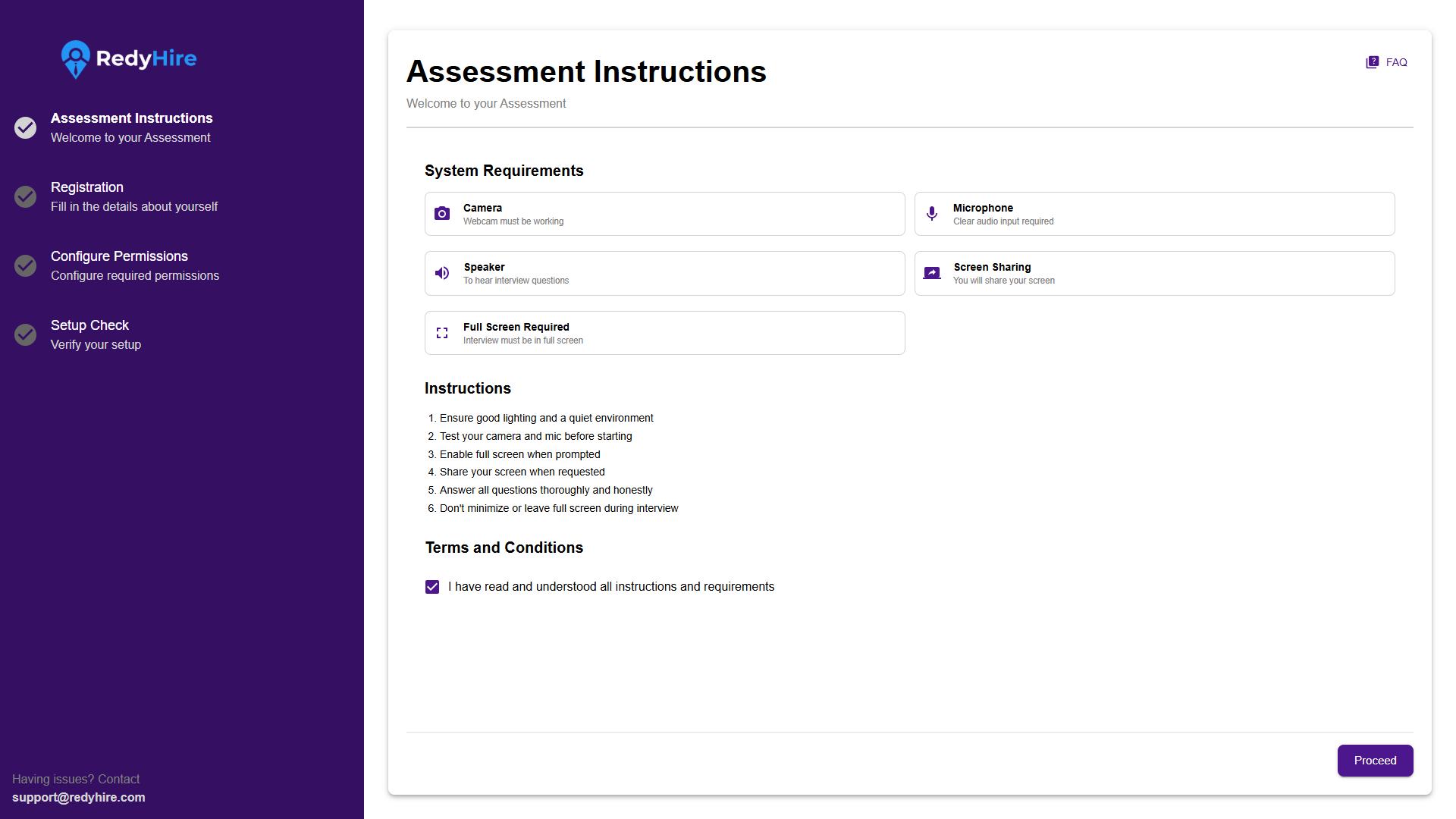1456x819 pixels.
Task: Click 'Share your screen when requested' instruction
Action: [x=522, y=472]
